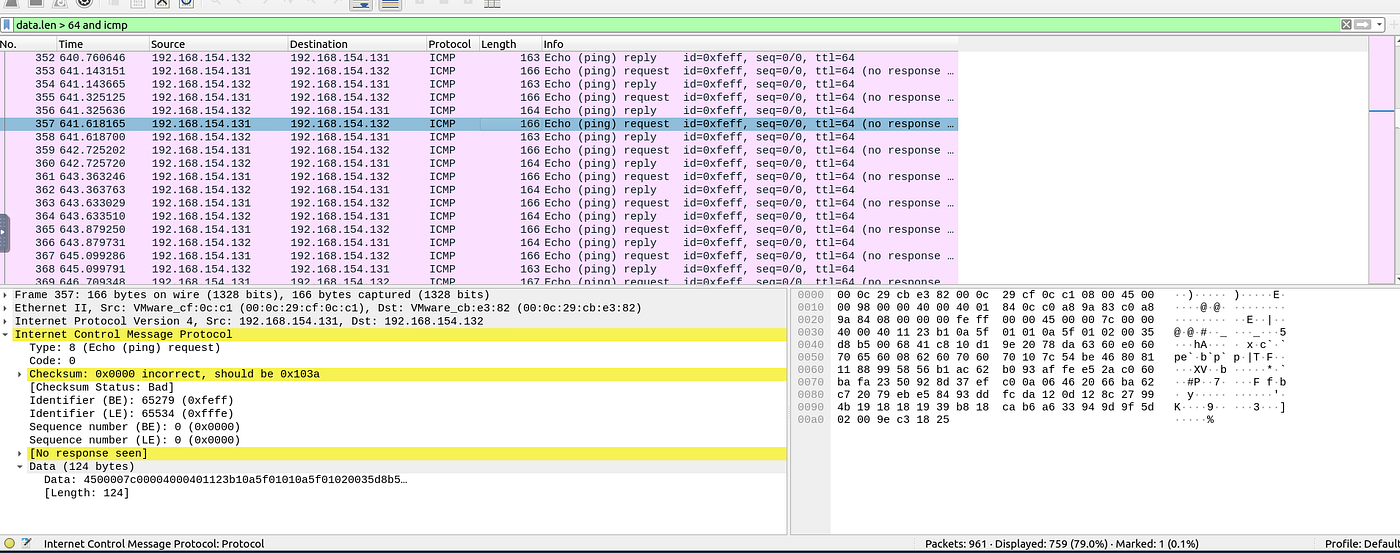Image resolution: width=1400 pixels, height=553 pixels.
Task: Sort by the No. column header
Action: click(x=28, y=44)
